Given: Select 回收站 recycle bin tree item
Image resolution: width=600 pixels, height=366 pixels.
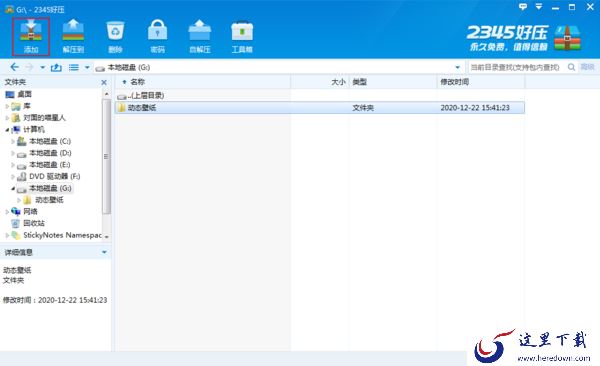Looking at the screenshot, I should coord(34,223).
